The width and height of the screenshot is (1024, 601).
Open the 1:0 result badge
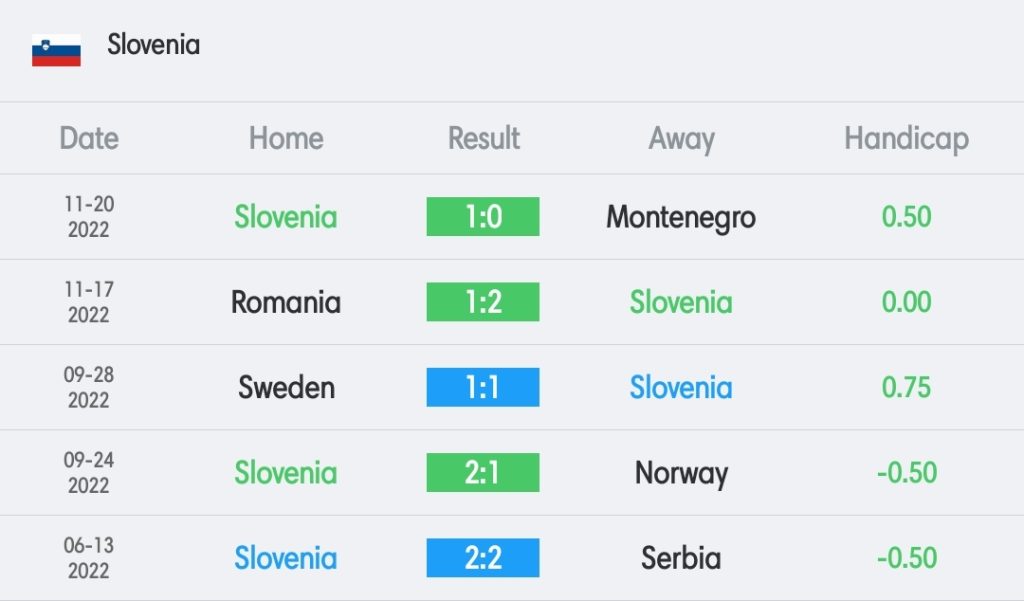click(483, 216)
